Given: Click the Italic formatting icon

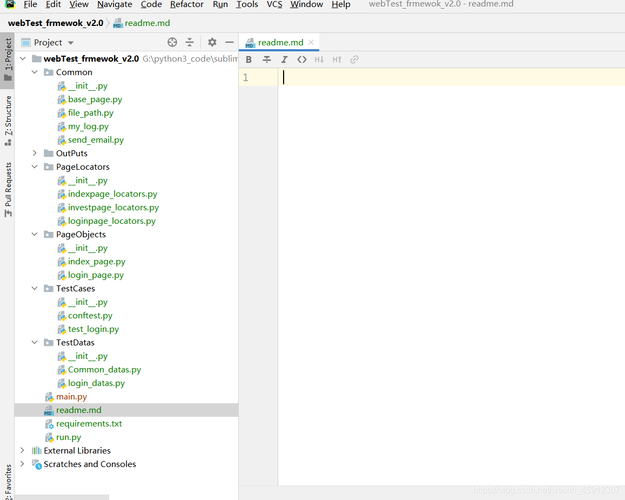Looking at the screenshot, I should 284,60.
